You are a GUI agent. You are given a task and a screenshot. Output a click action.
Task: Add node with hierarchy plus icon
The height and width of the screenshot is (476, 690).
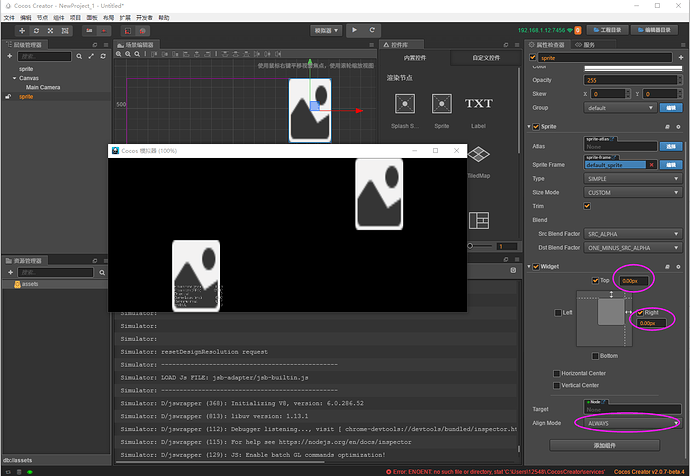tap(9, 56)
